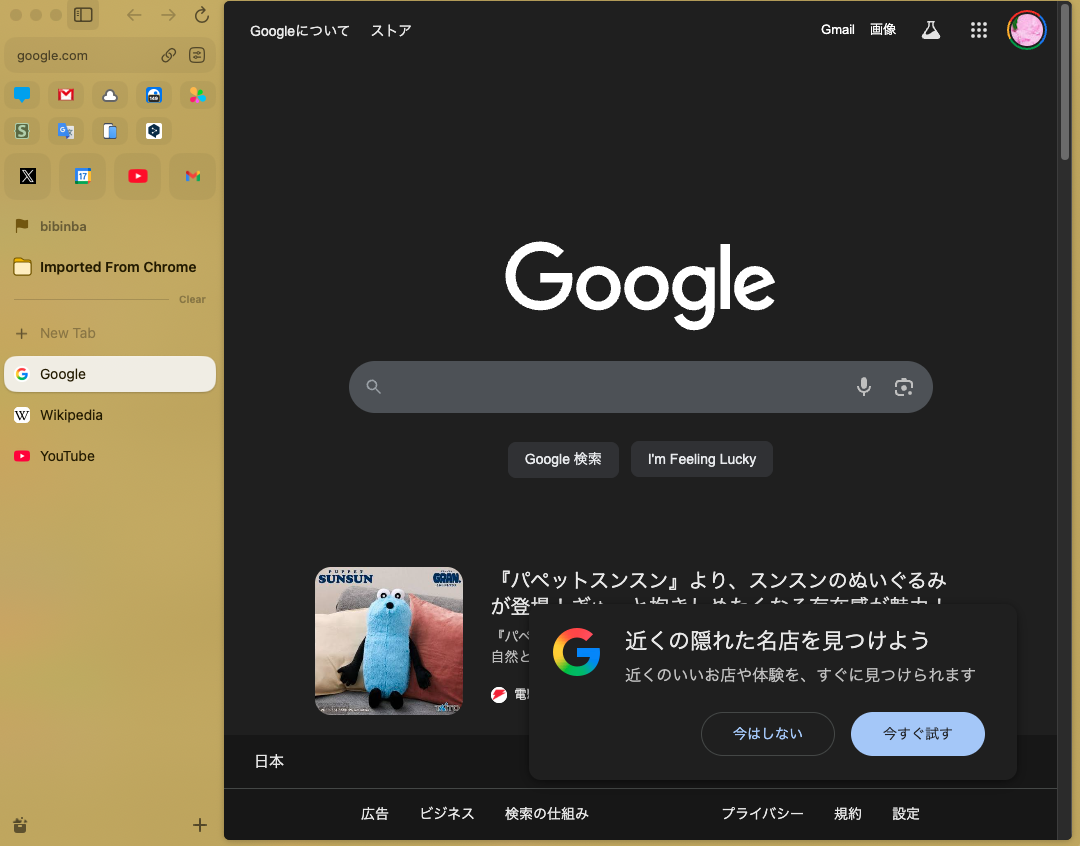Open the SUNSUN plush article thumbnail
1080x846 pixels.
(389, 641)
